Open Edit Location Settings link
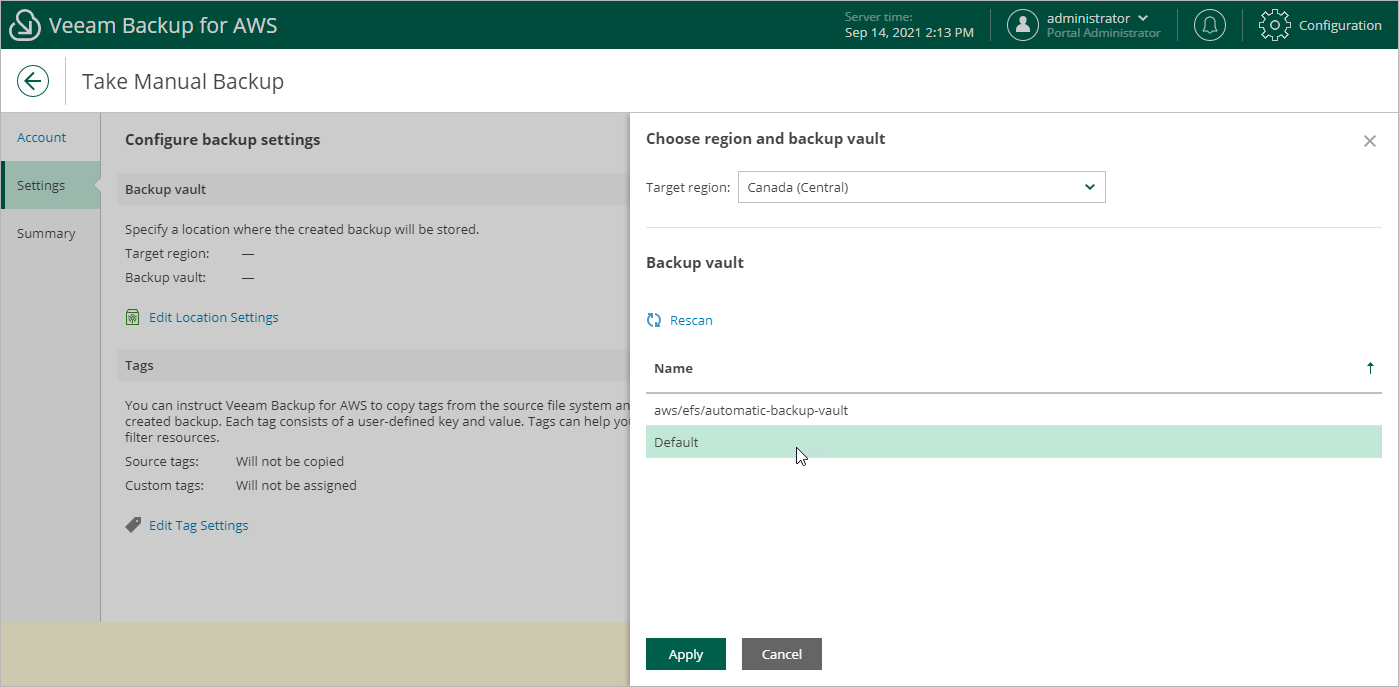This screenshot has width=1399, height=687. pyautogui.click(x=214, y=317)
